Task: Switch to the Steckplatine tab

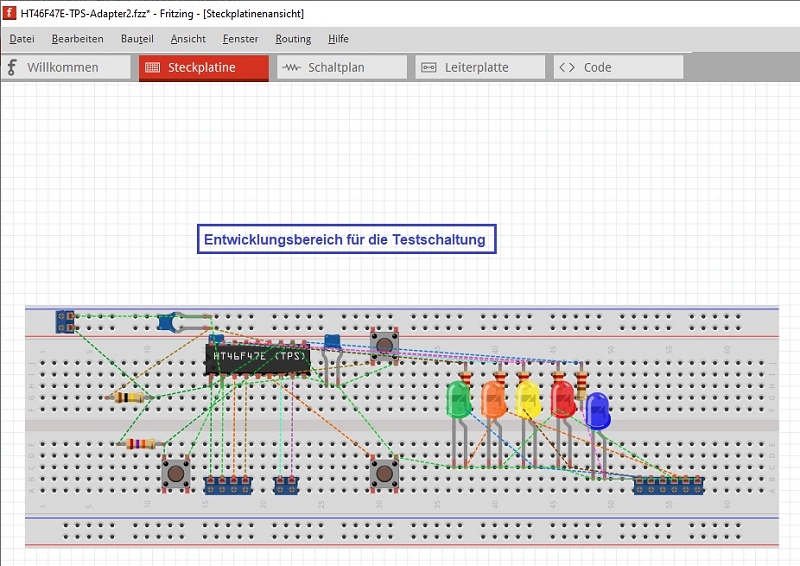Action: [204, 67]
